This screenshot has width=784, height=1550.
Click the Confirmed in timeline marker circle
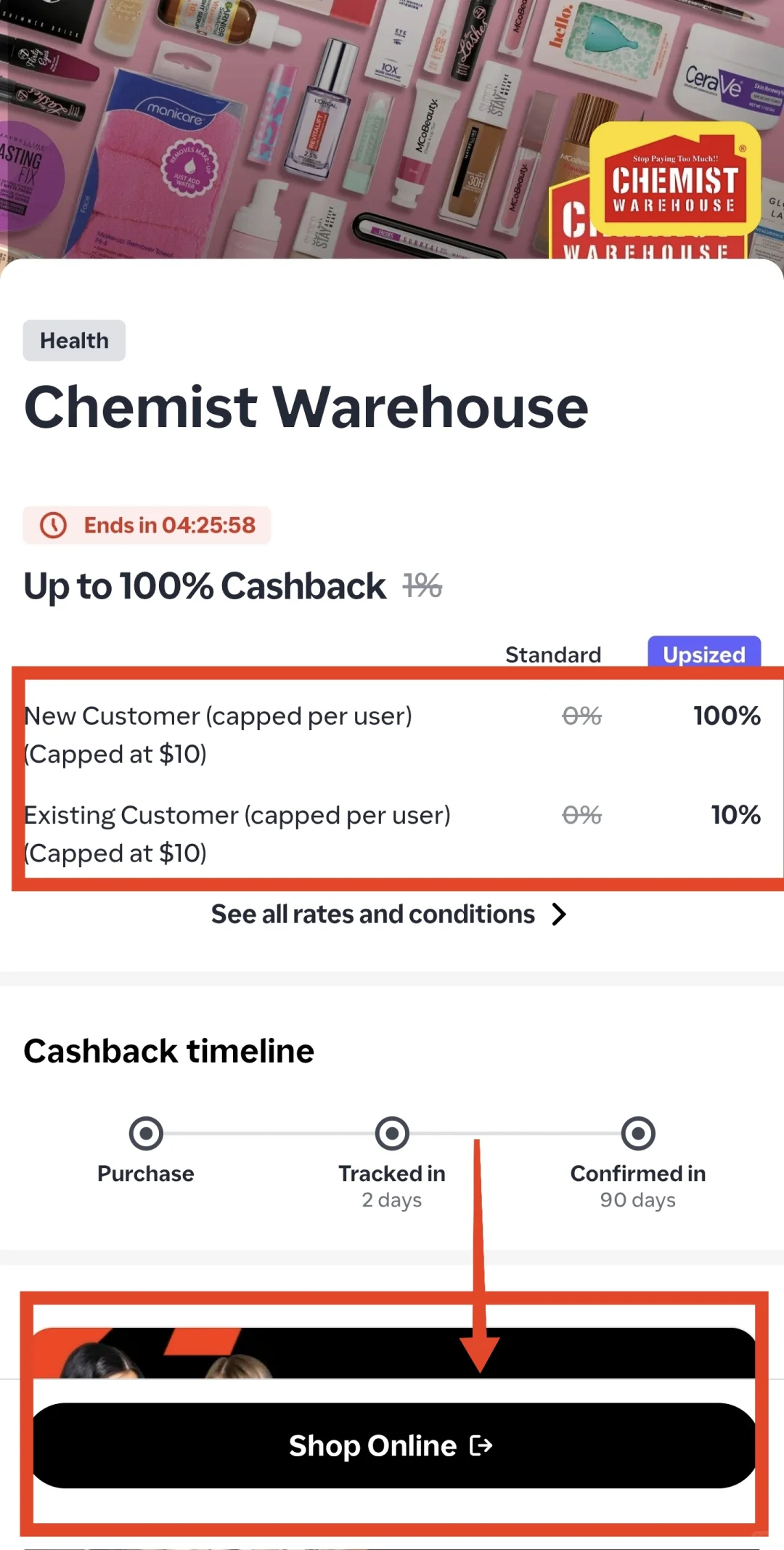(x=638, y=1133)
